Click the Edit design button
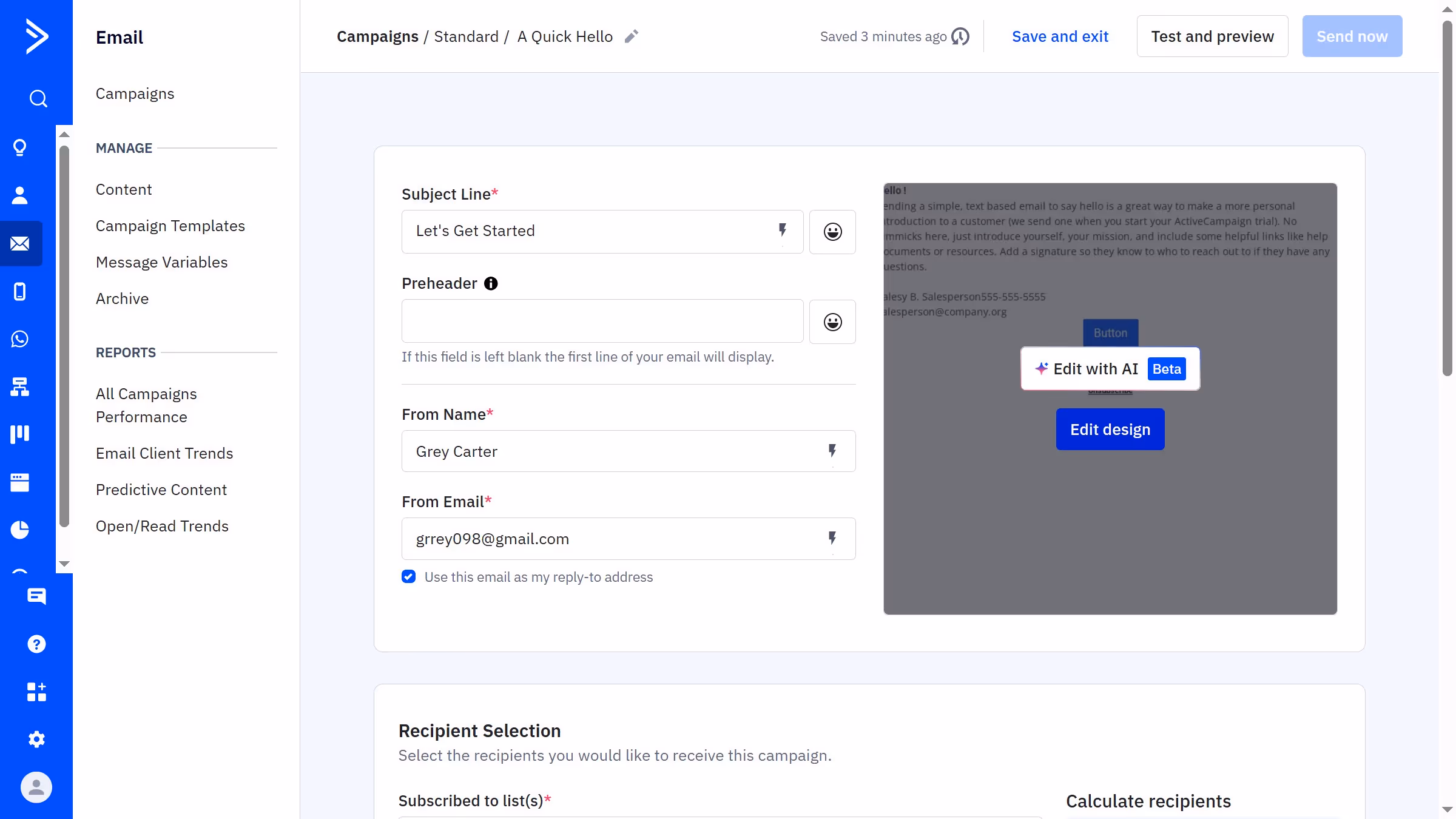 1110,430
